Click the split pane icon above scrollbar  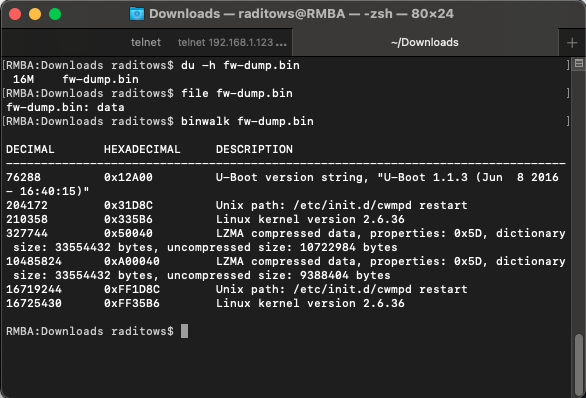point(579,64)
